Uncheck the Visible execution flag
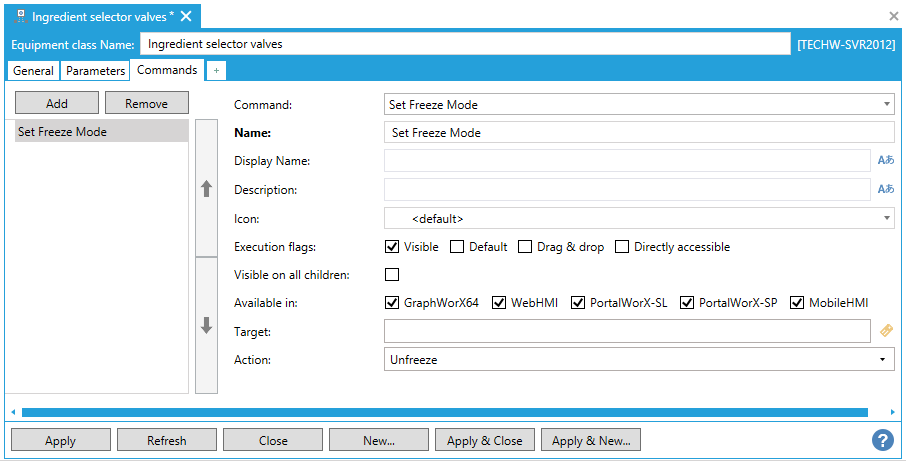The height and width of the screenshot is (465, 906). coord(392,247)
